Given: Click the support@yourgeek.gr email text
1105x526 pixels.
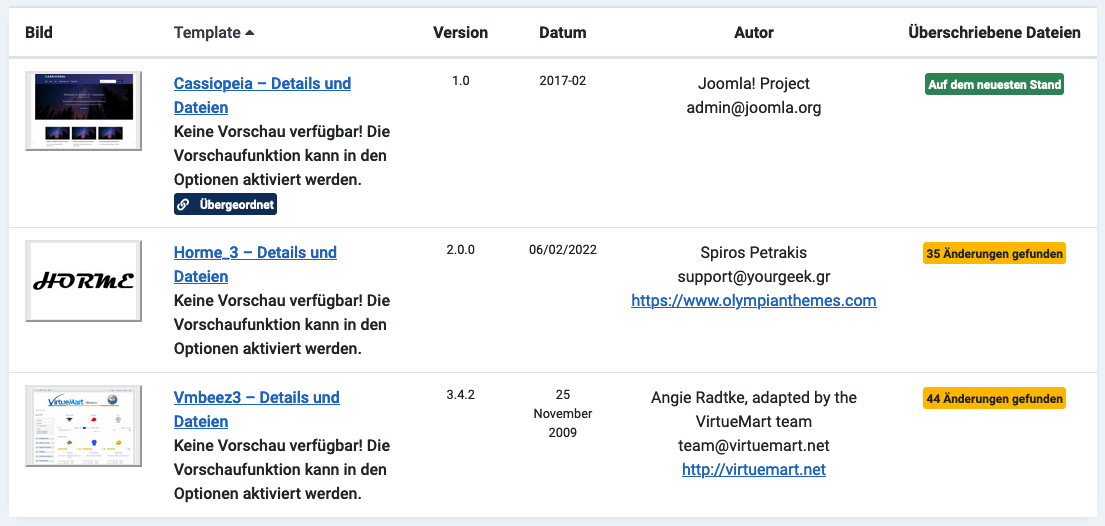Looking at the screenshot, I should [x=753, y=276].
